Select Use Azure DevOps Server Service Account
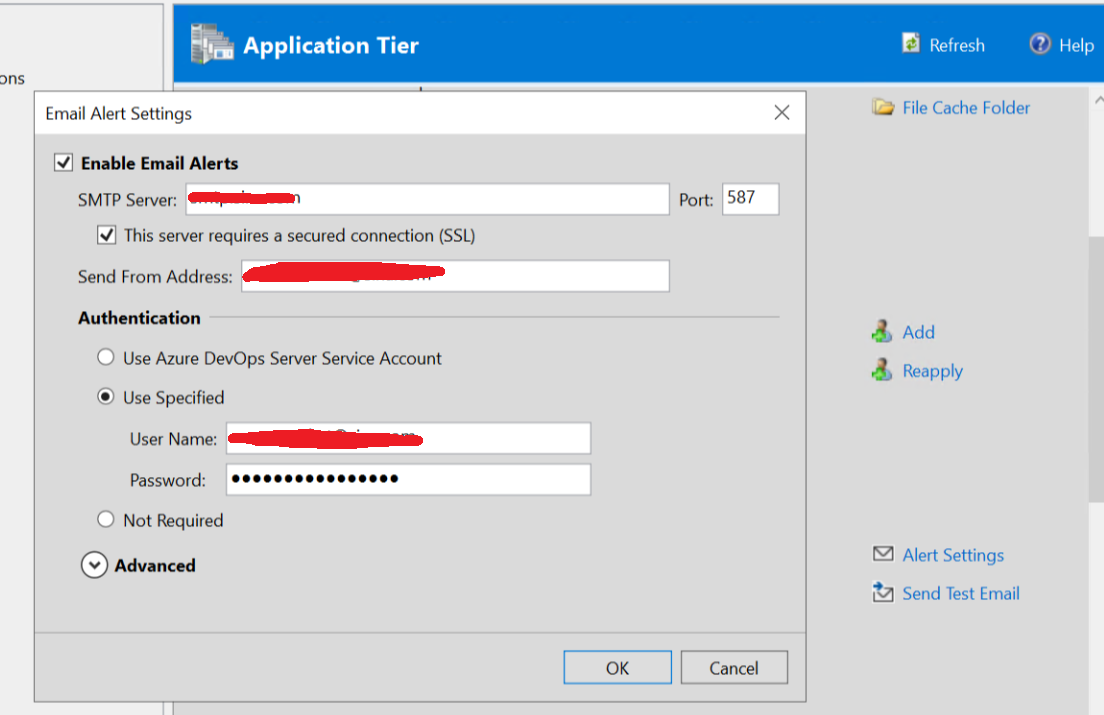This screenshot has height=715, width=1104. [106, 357]
